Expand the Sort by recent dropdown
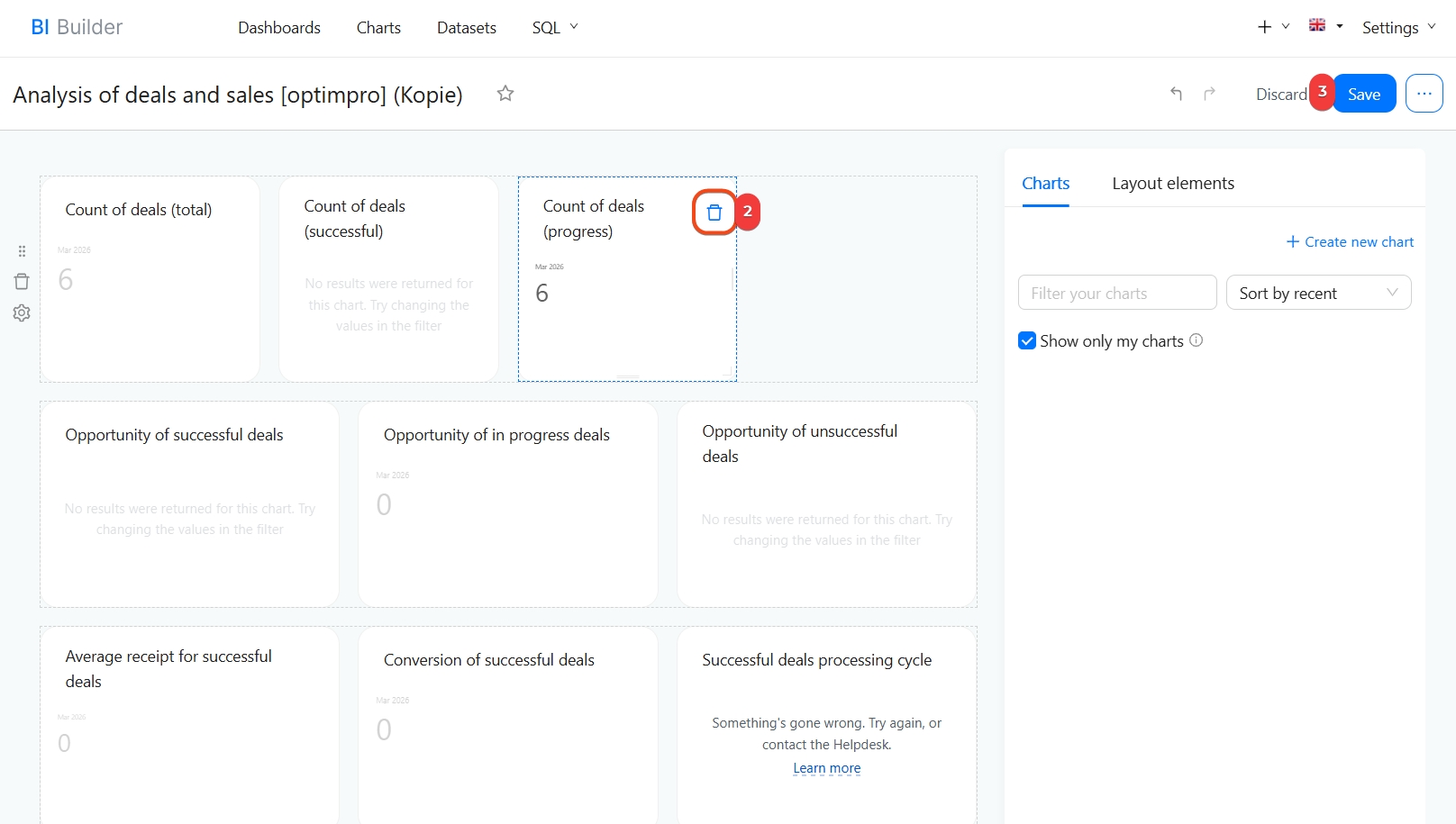This screenshot has width=1456, height=824. pyautogui.click(x=1317, y=293)
